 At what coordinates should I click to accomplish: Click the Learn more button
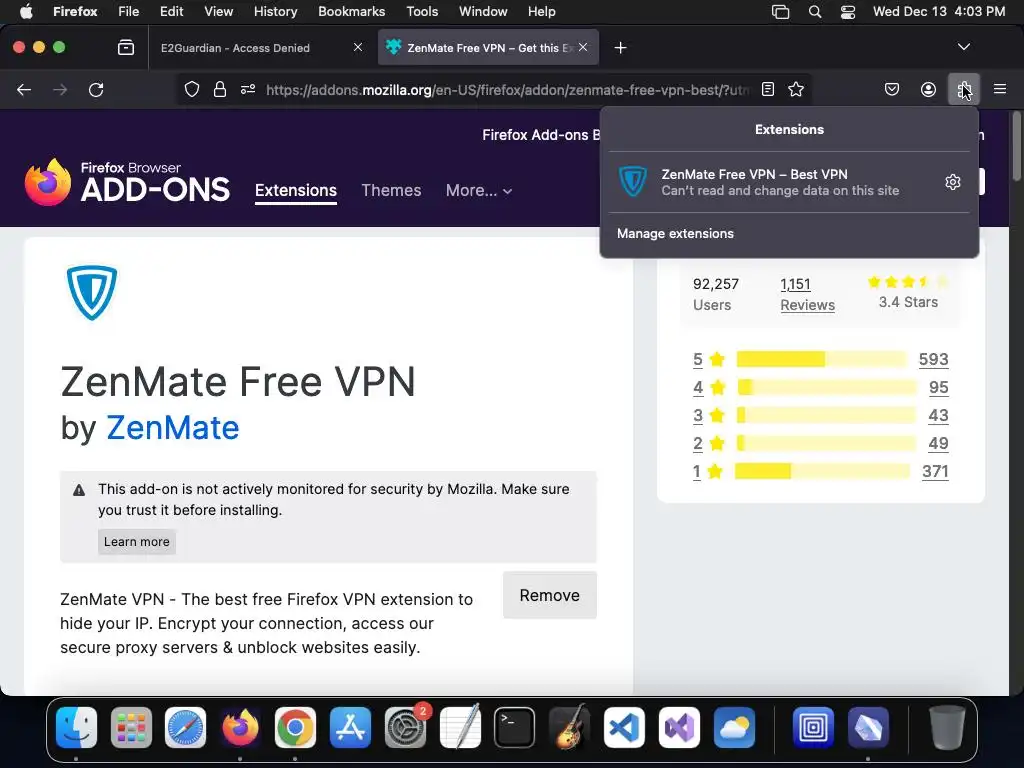pos(136,541)
